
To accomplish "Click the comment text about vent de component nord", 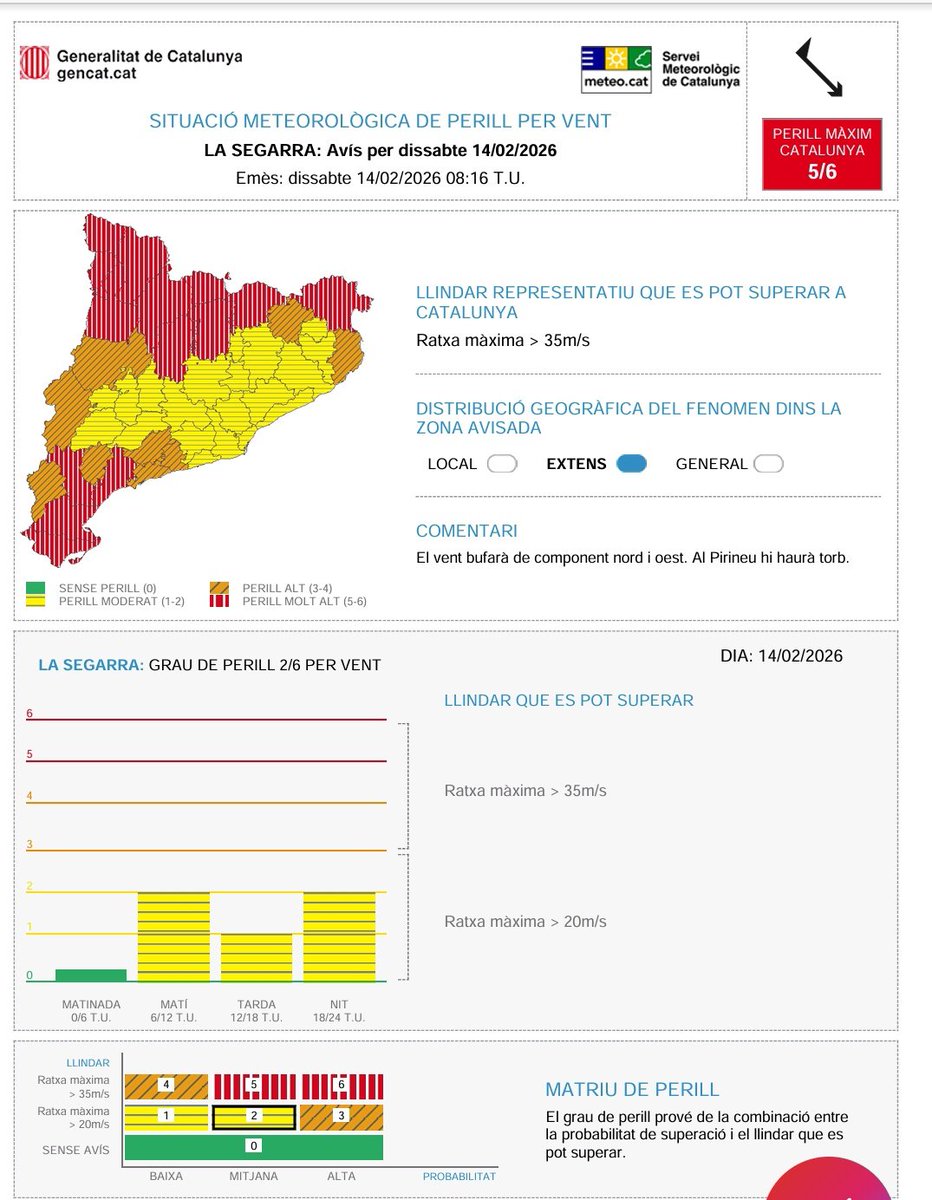I will [x=632, y=558].
